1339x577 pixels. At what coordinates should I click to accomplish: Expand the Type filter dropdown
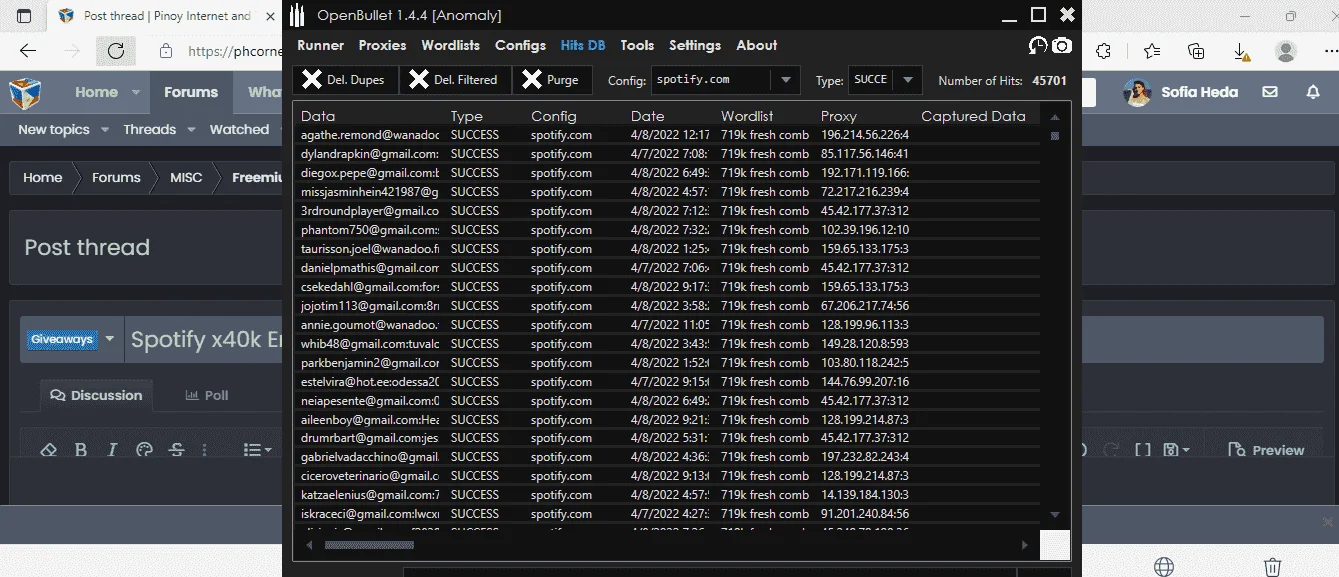click(908, 80)
